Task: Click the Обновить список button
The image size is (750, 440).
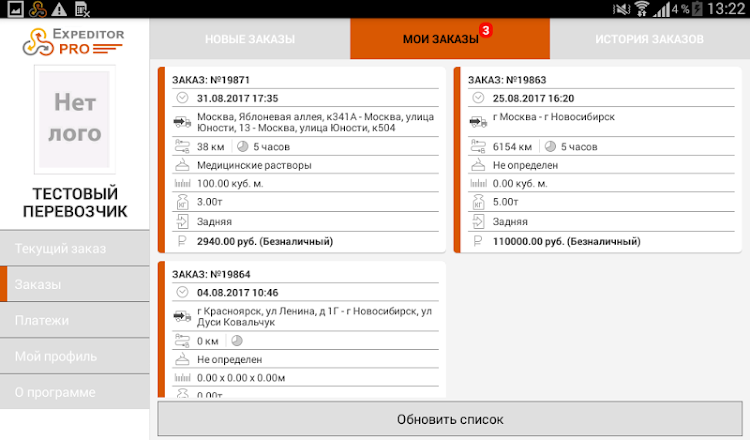Action: 450,419
